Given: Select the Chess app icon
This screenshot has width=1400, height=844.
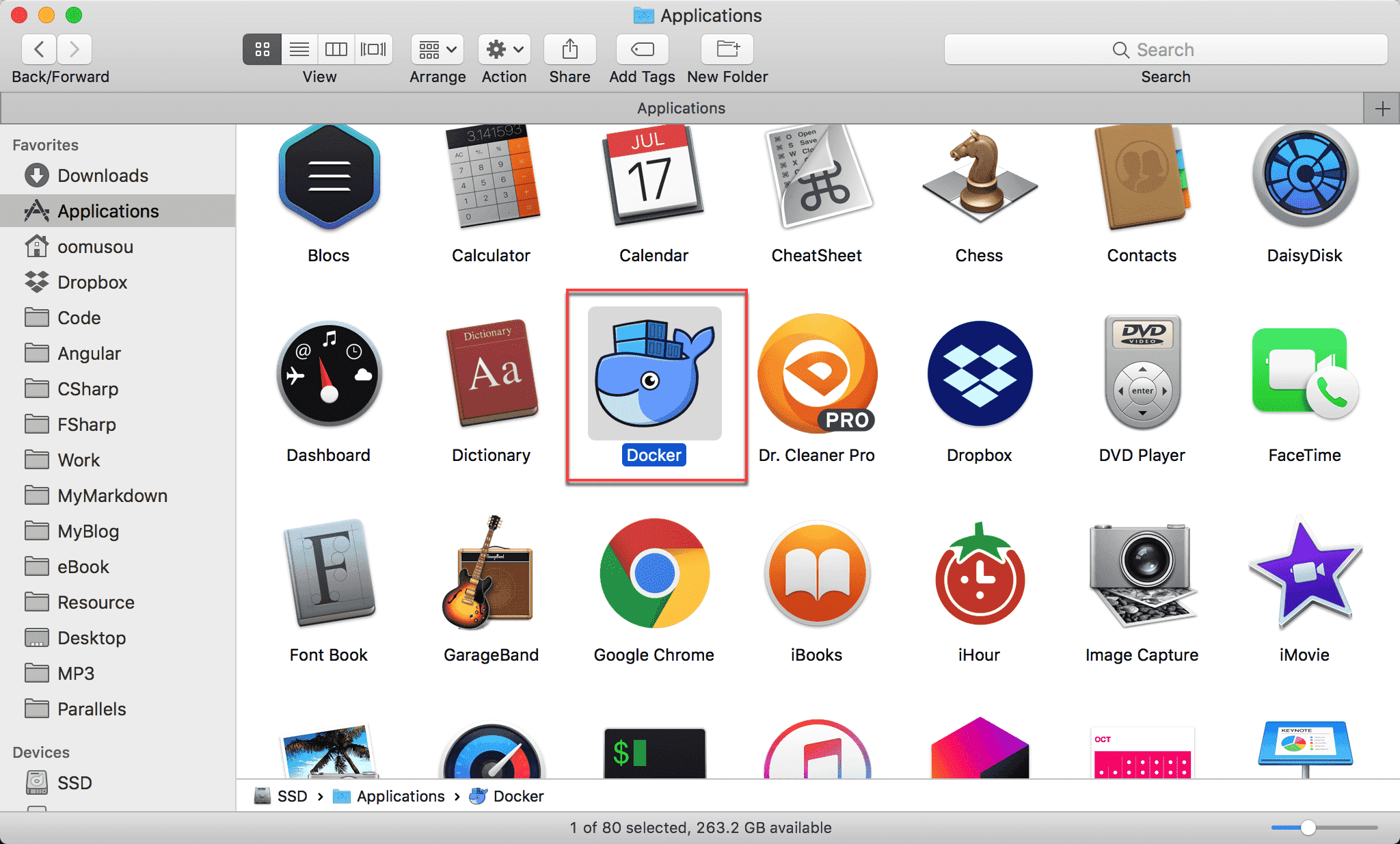Looking at the screenshot, I should (980, 176).
